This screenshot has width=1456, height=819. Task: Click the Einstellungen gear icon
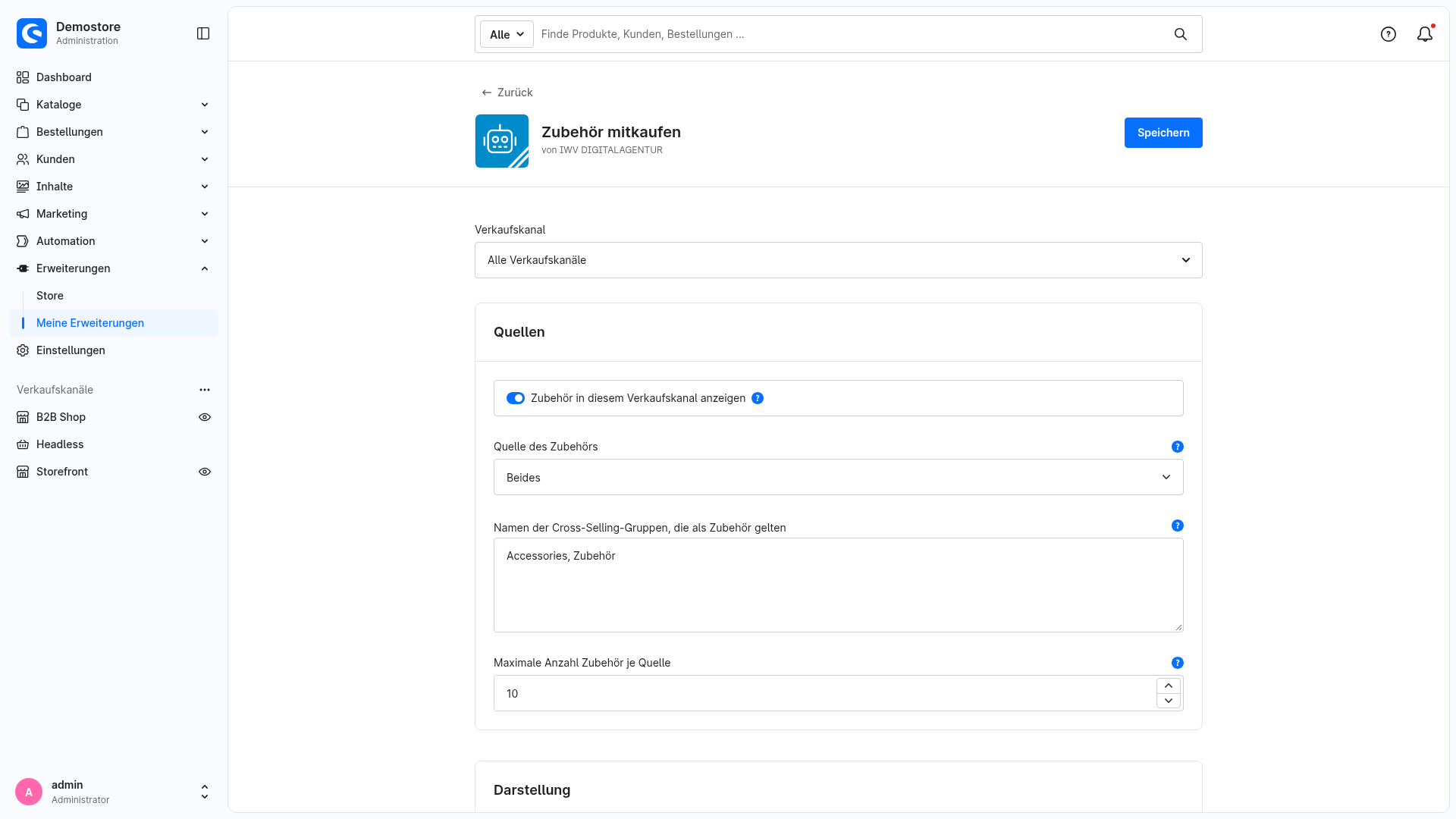(x=23, y=350)
